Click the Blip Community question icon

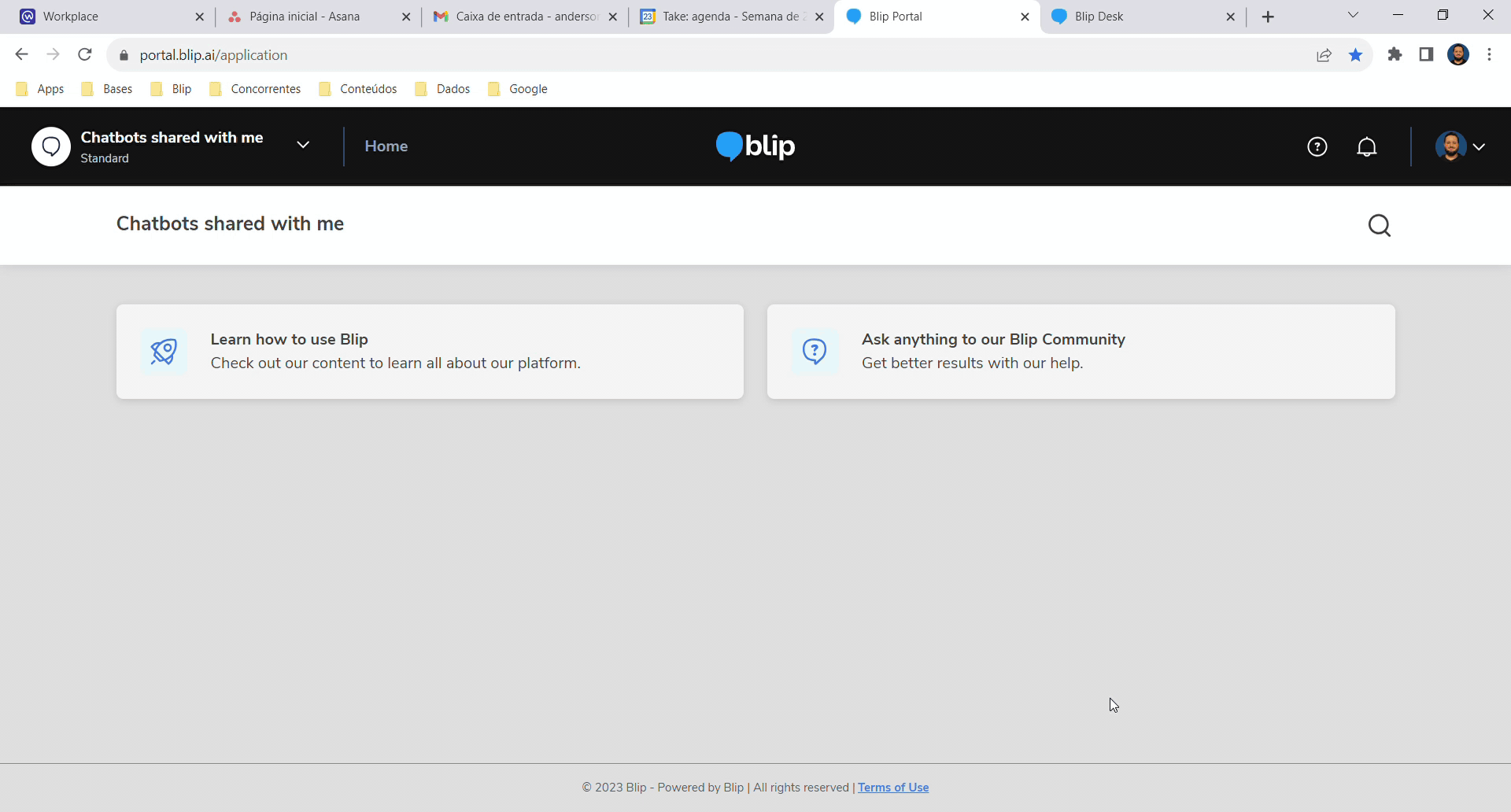(x=815, y=352)
